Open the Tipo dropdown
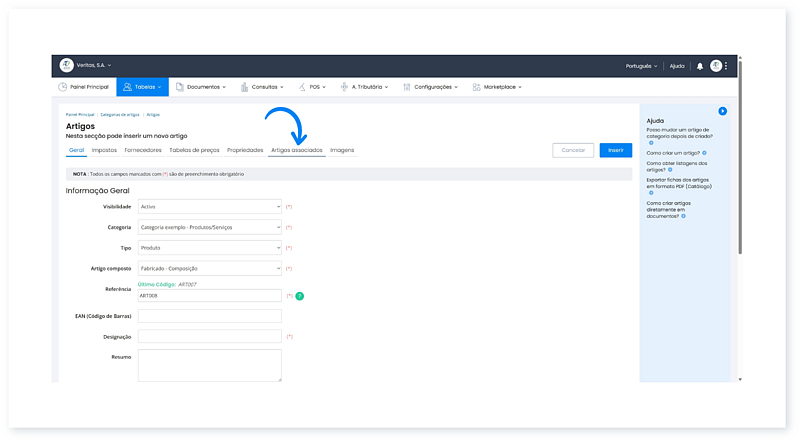The image size is (800, 442). coord(210,247)
